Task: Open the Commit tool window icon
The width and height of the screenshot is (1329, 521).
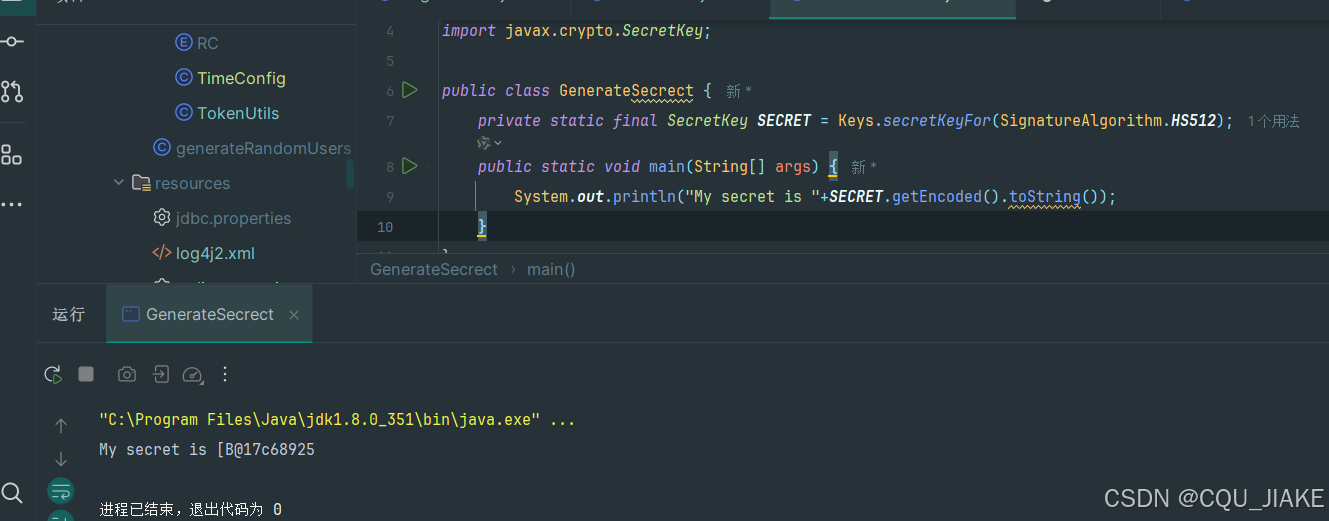Action: (x=13, y=42)
